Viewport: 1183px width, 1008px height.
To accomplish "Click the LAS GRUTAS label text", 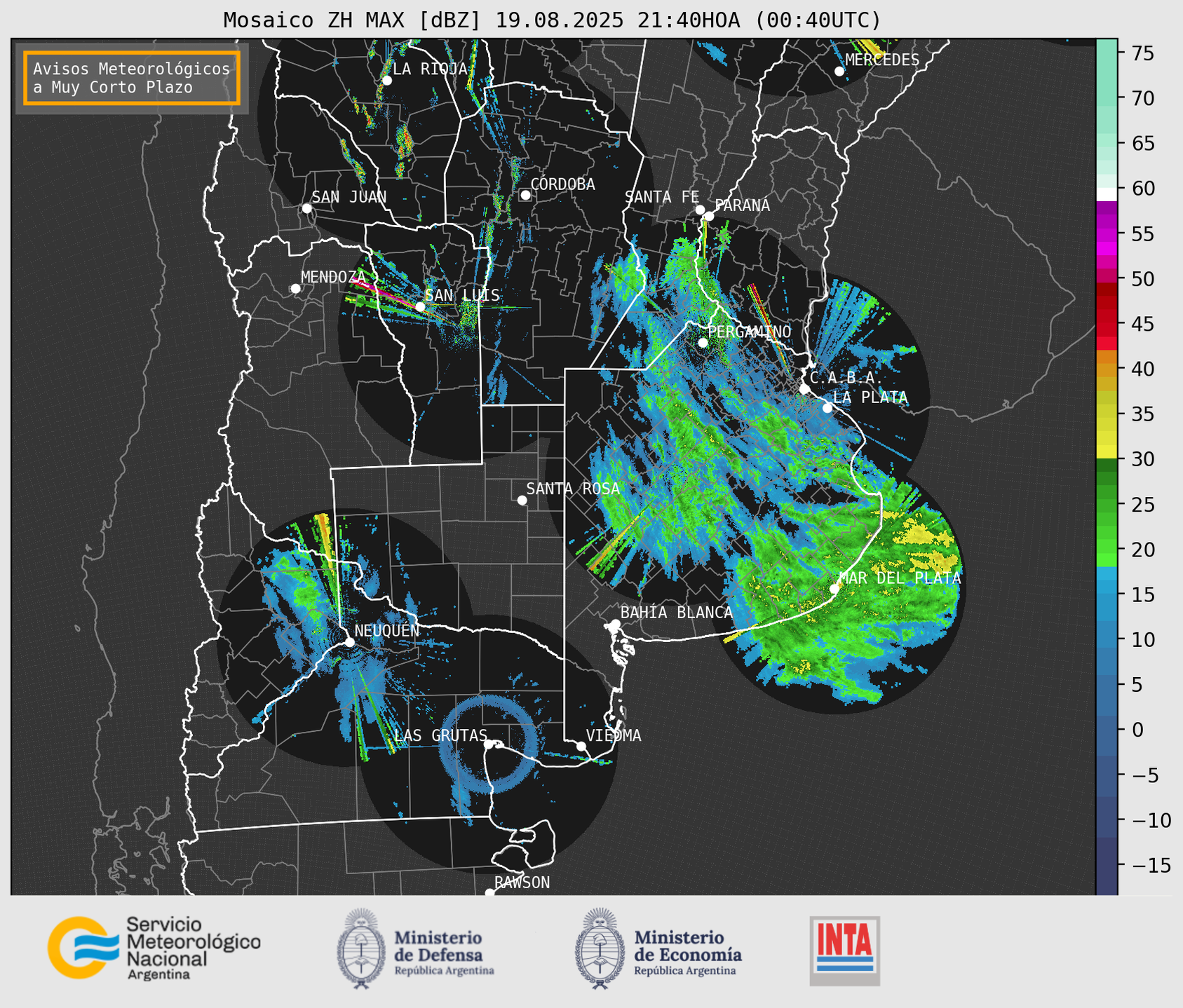I will (440, 735).
